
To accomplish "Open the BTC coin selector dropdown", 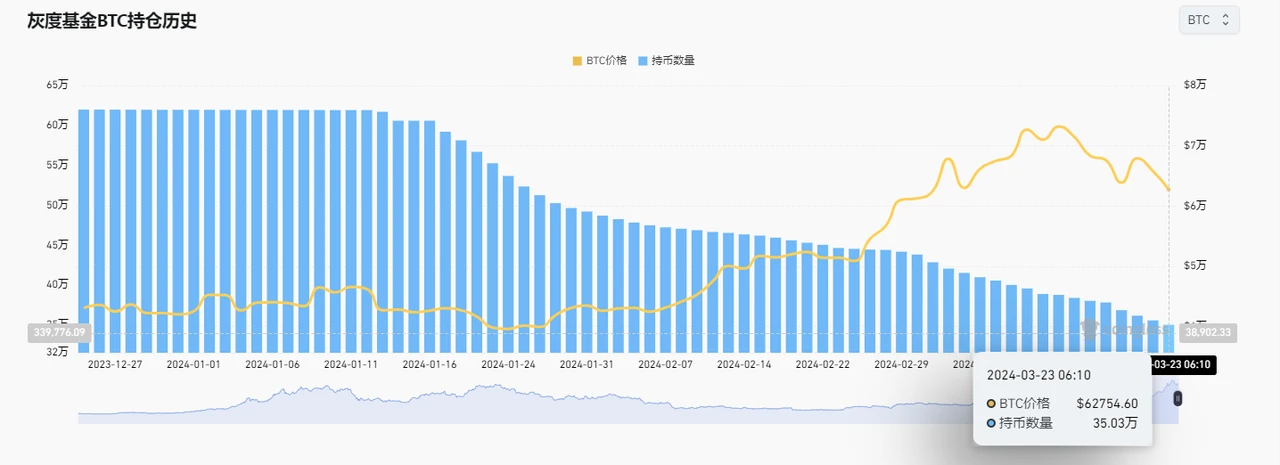I will [1208, 20].
